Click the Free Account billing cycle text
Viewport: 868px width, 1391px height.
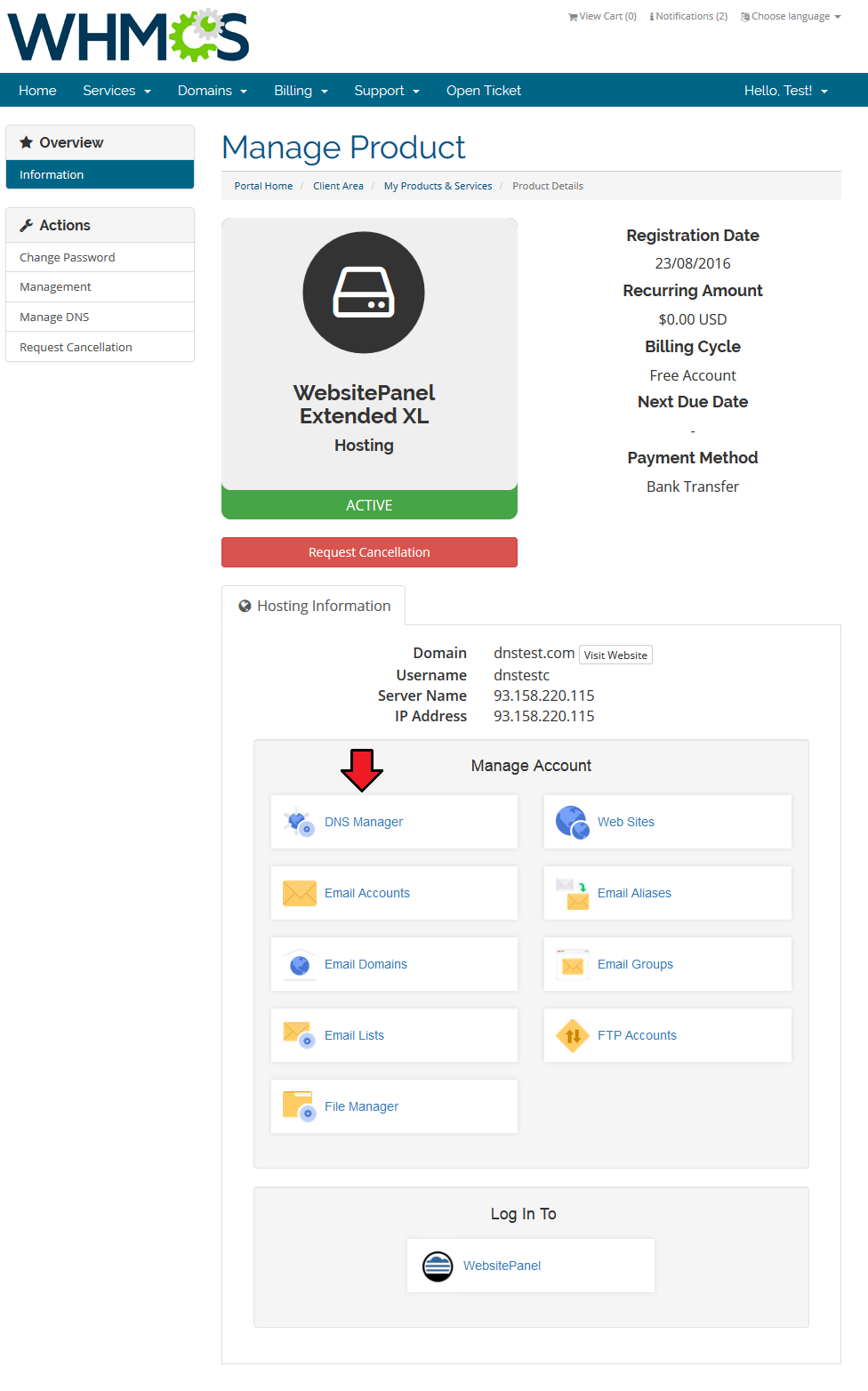[x=693, y=375]
